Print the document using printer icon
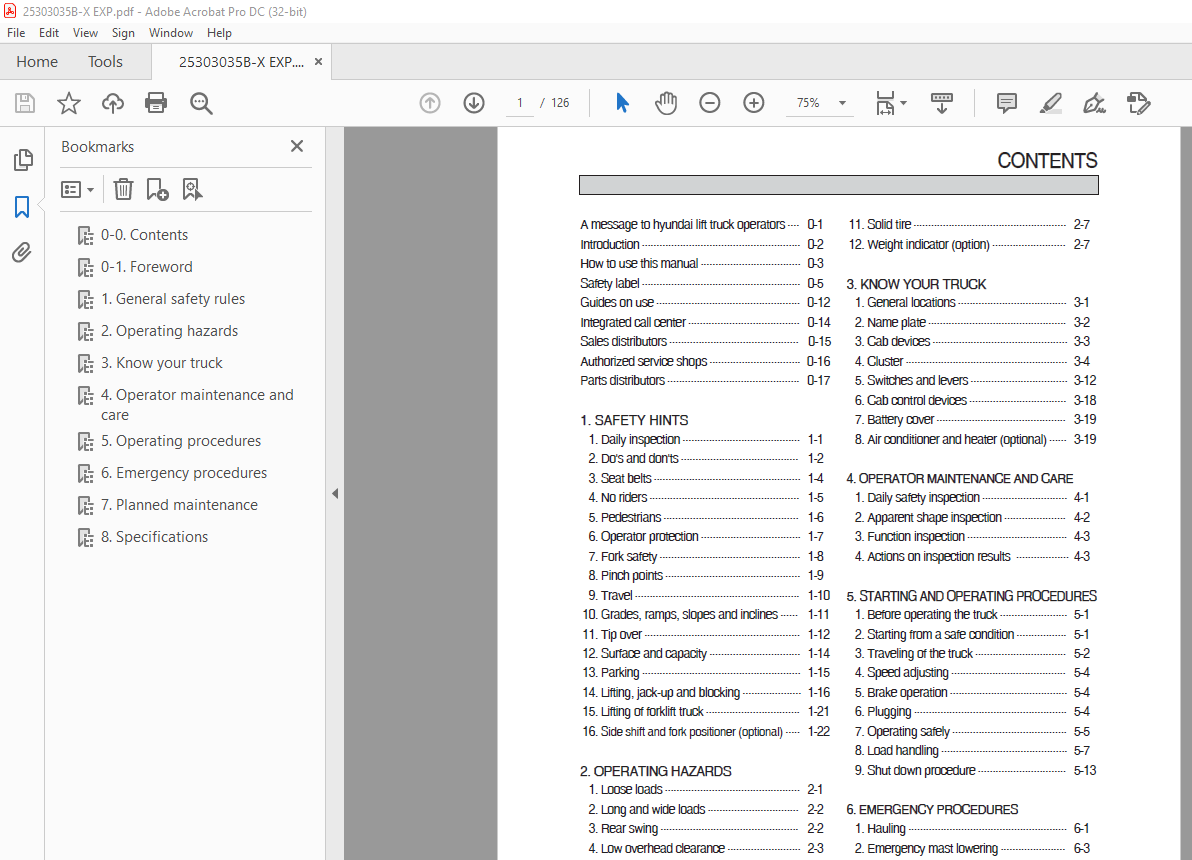The width and height of the screenshot is (1192, 860). point(156,103)
